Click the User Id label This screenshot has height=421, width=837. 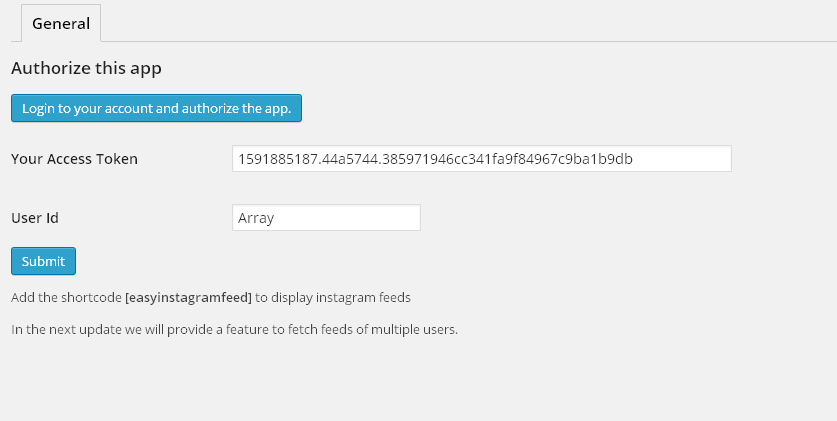(x=36, y=218)
